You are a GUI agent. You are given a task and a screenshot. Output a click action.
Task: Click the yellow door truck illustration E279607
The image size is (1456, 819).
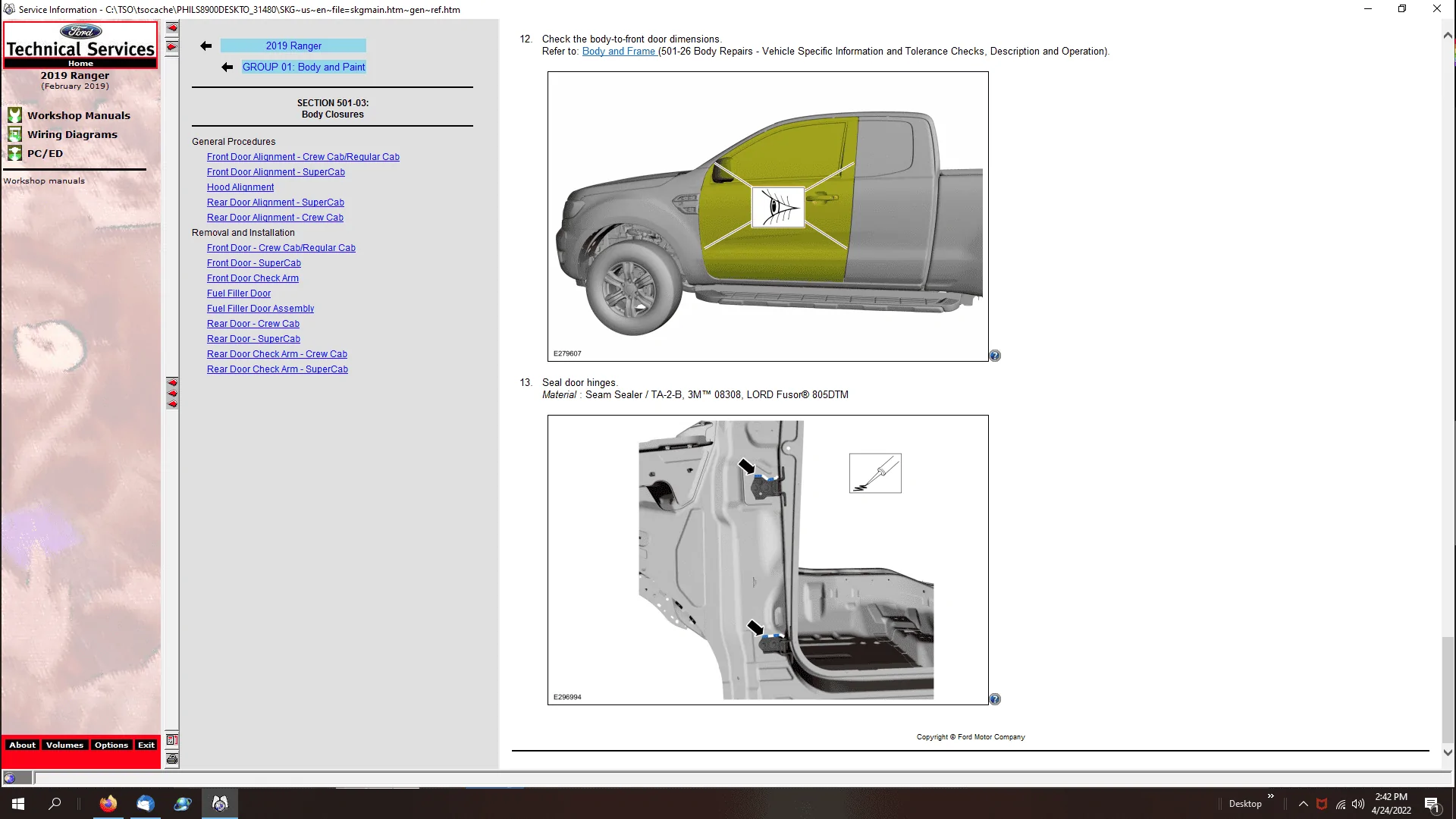768,216
